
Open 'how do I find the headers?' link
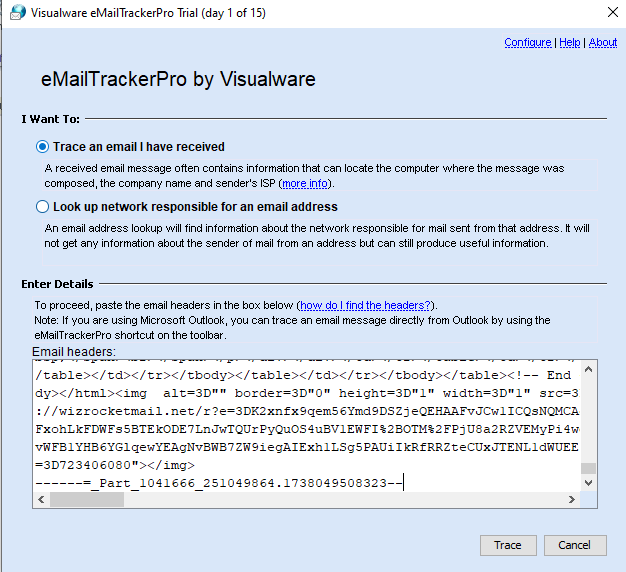pos(365,305)
